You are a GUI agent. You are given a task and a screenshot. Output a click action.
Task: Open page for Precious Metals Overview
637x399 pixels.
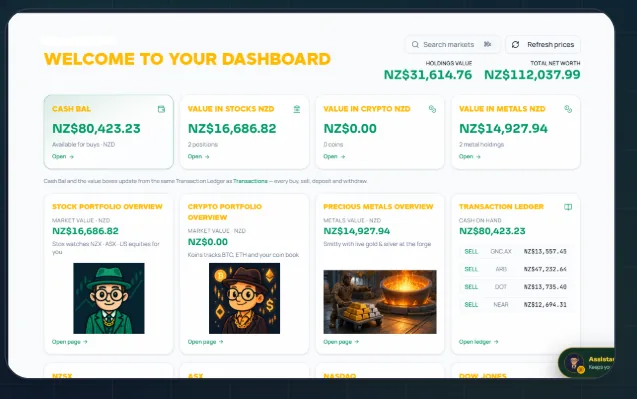[x=341, y=342]
